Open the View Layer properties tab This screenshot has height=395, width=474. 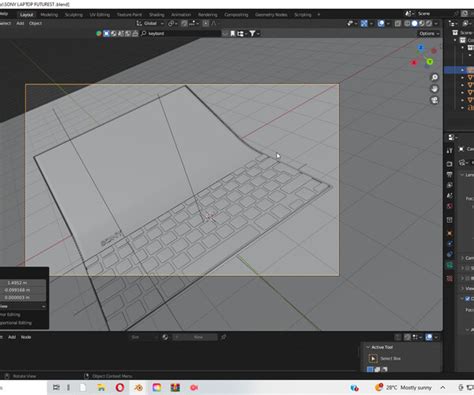pyautogui.click(x=450, y=185)
